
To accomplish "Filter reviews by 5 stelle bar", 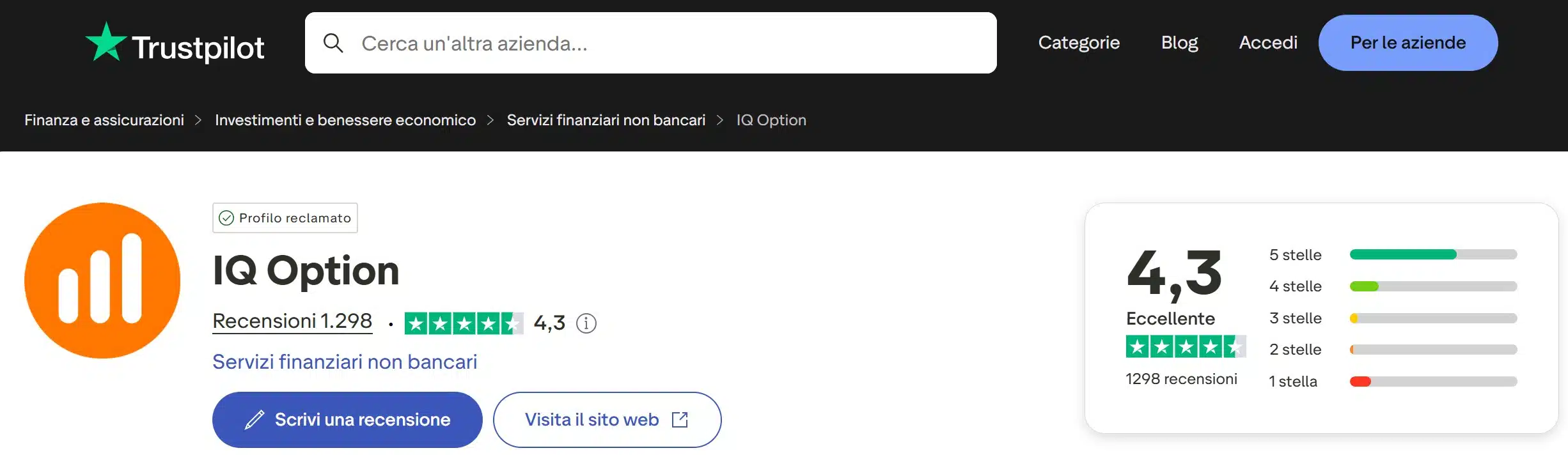I will coord(1432,255).
